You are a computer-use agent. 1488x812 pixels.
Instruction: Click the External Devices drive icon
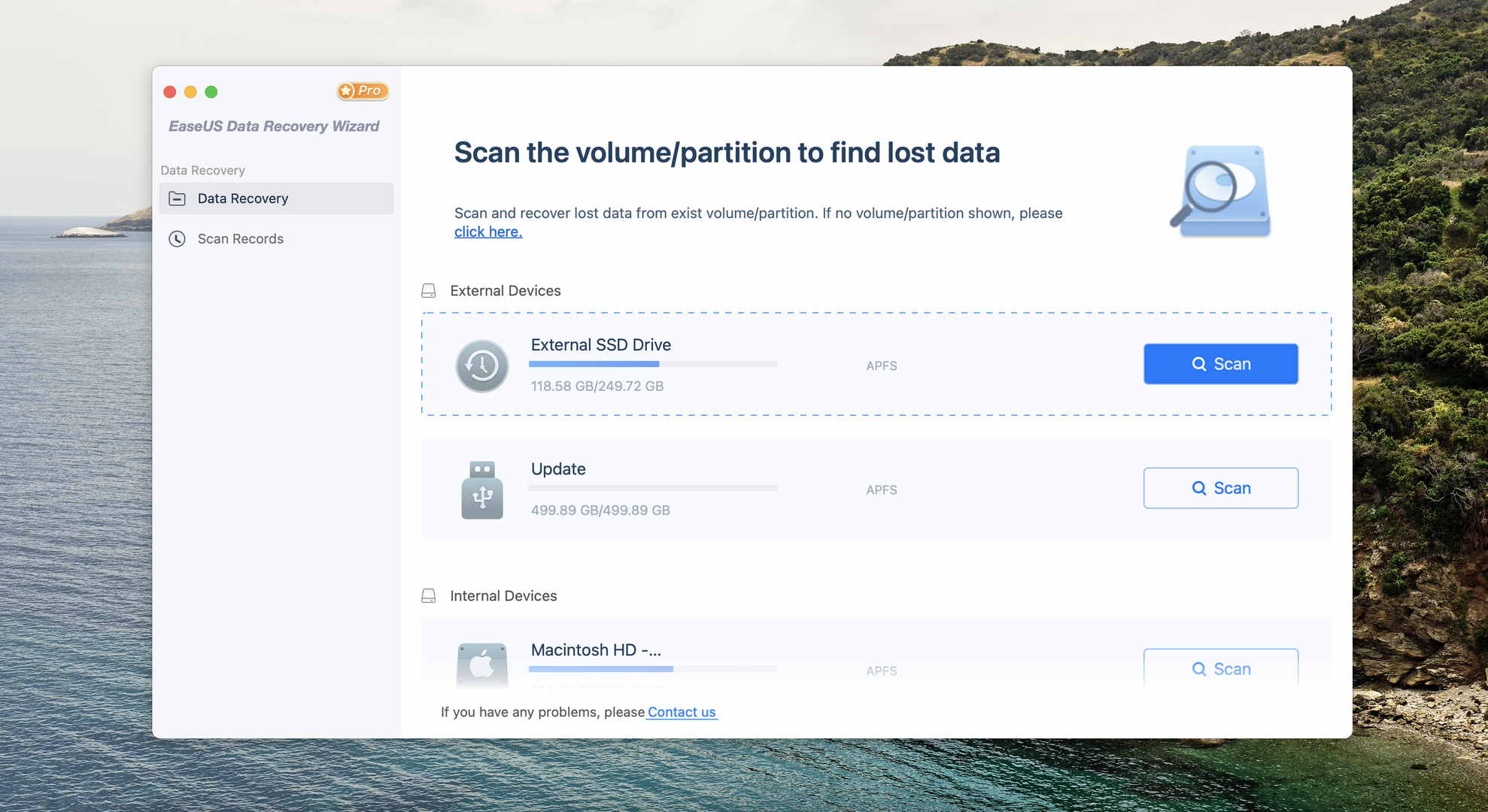429,291
